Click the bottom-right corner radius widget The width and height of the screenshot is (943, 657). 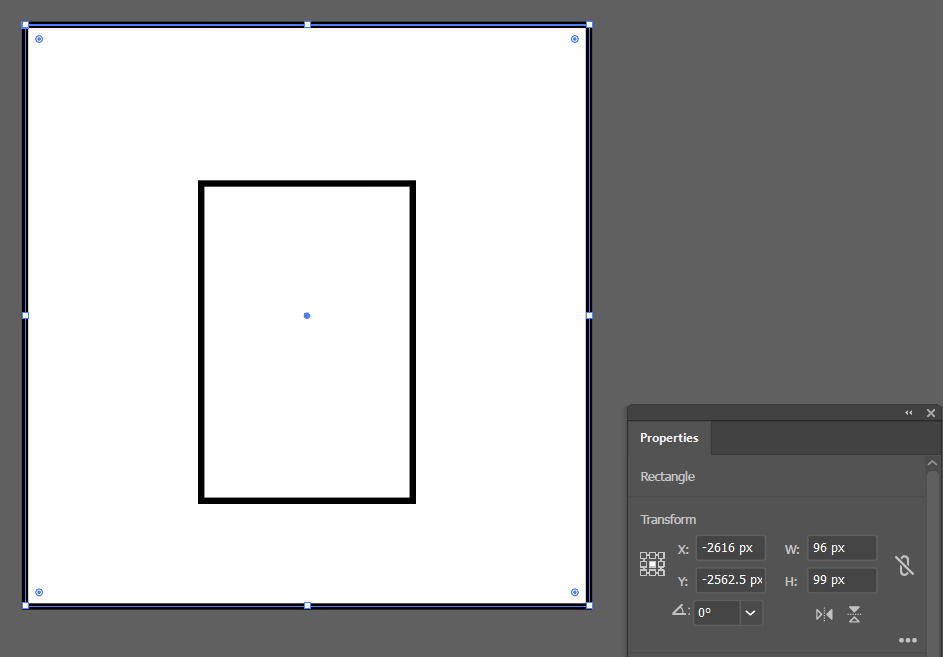[574, 592]
